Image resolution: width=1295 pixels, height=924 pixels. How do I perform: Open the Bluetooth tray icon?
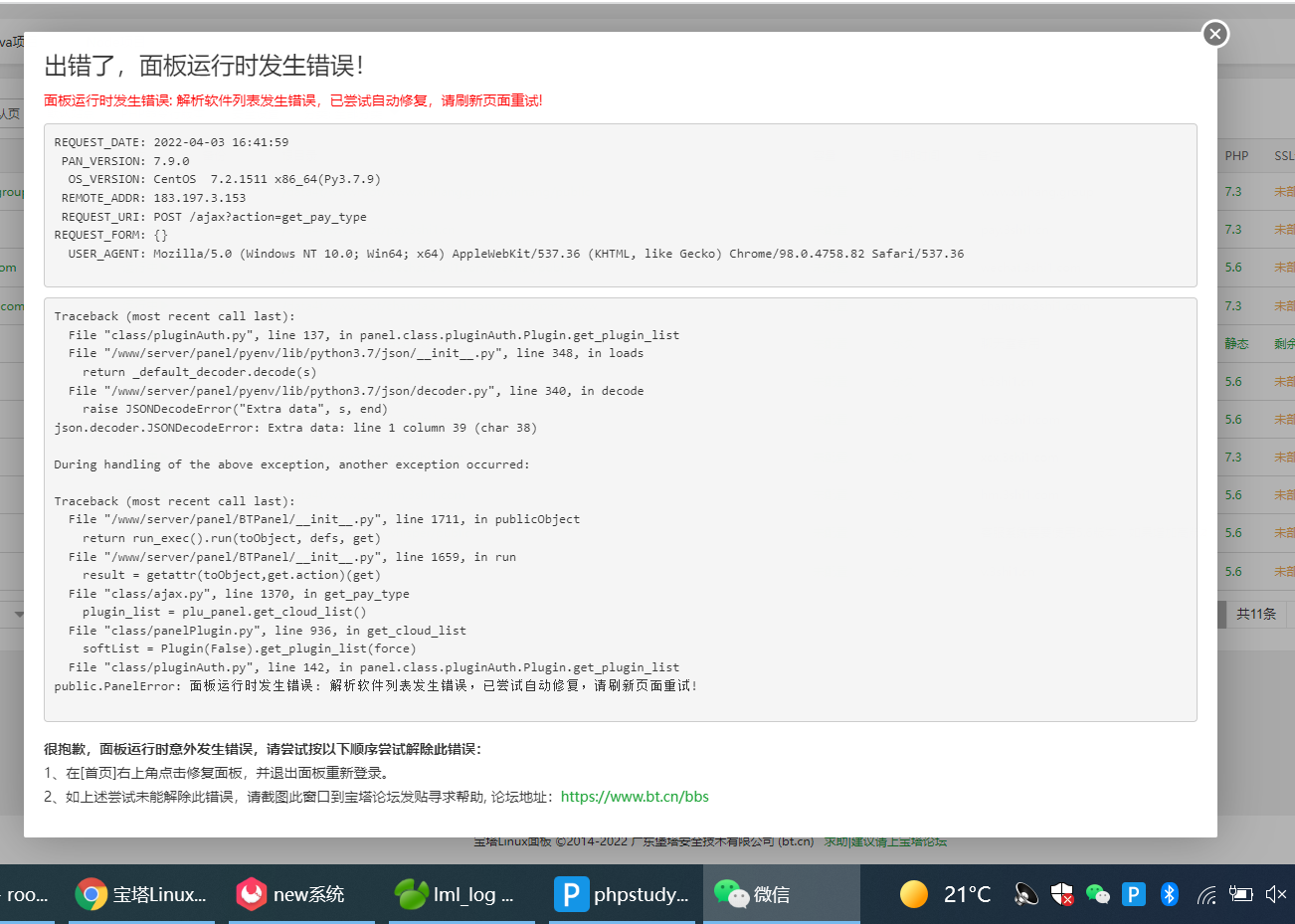[x=1170, y=894]
